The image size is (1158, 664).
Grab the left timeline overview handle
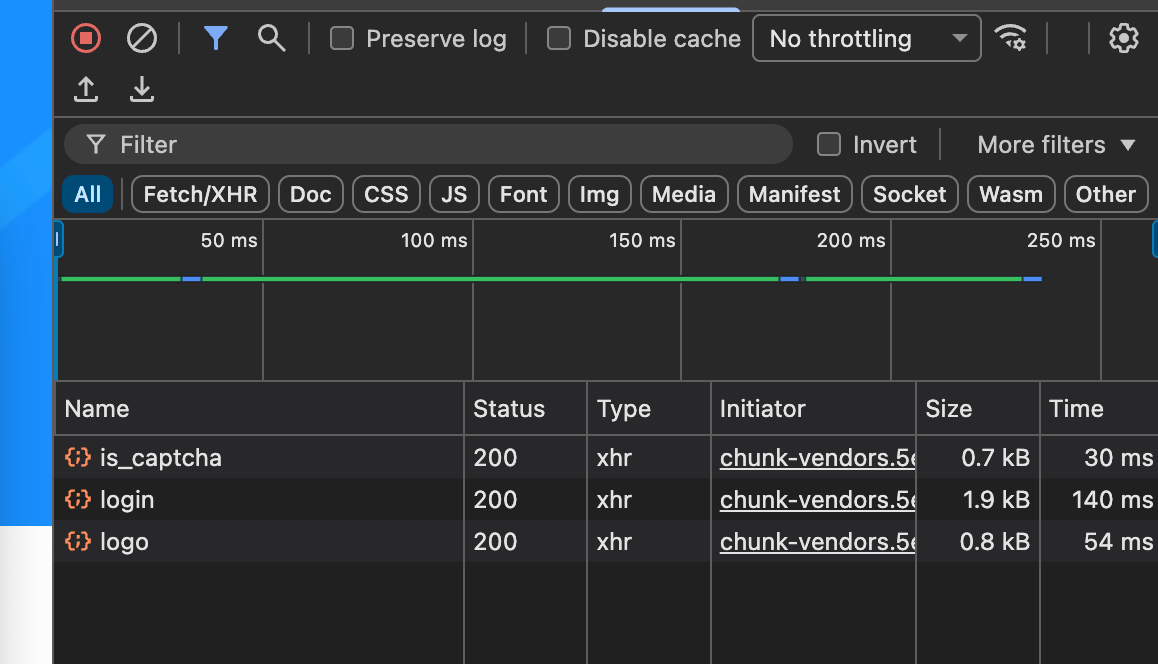pos(58,240)
